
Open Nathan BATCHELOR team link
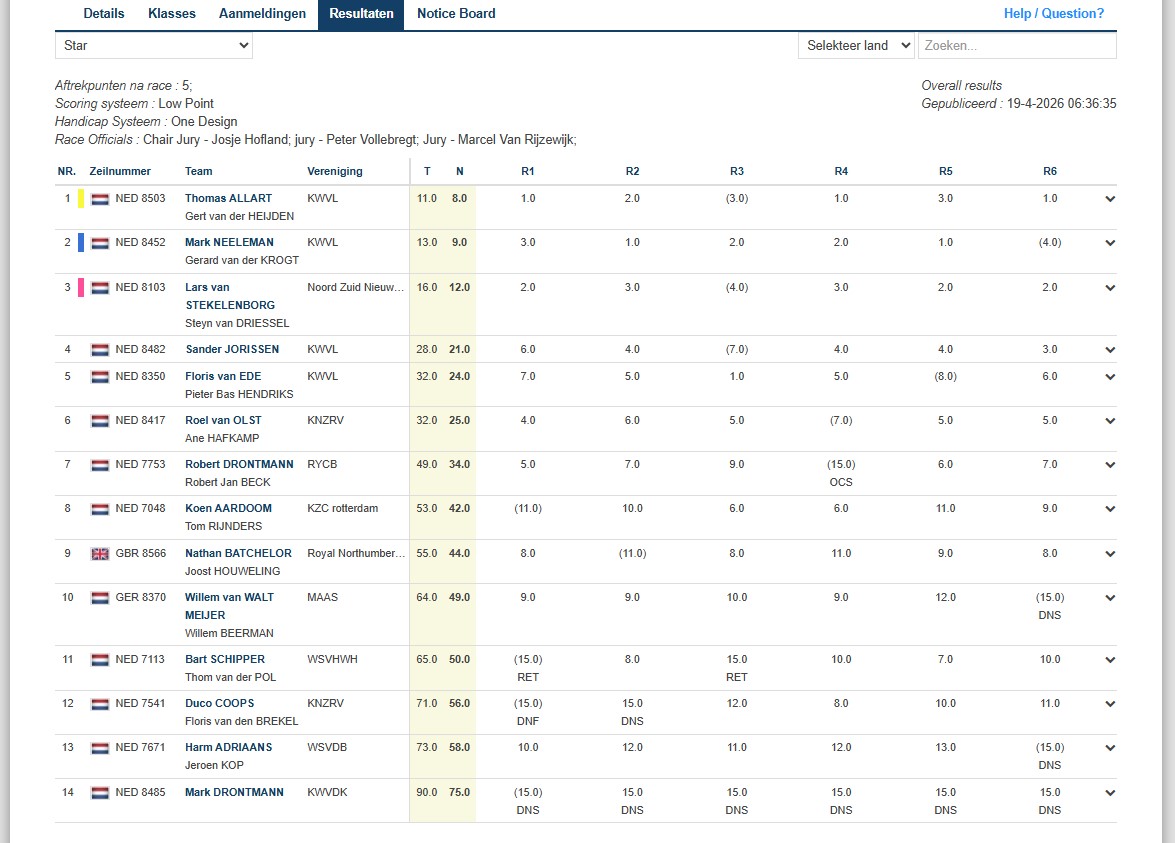point(238,553)
